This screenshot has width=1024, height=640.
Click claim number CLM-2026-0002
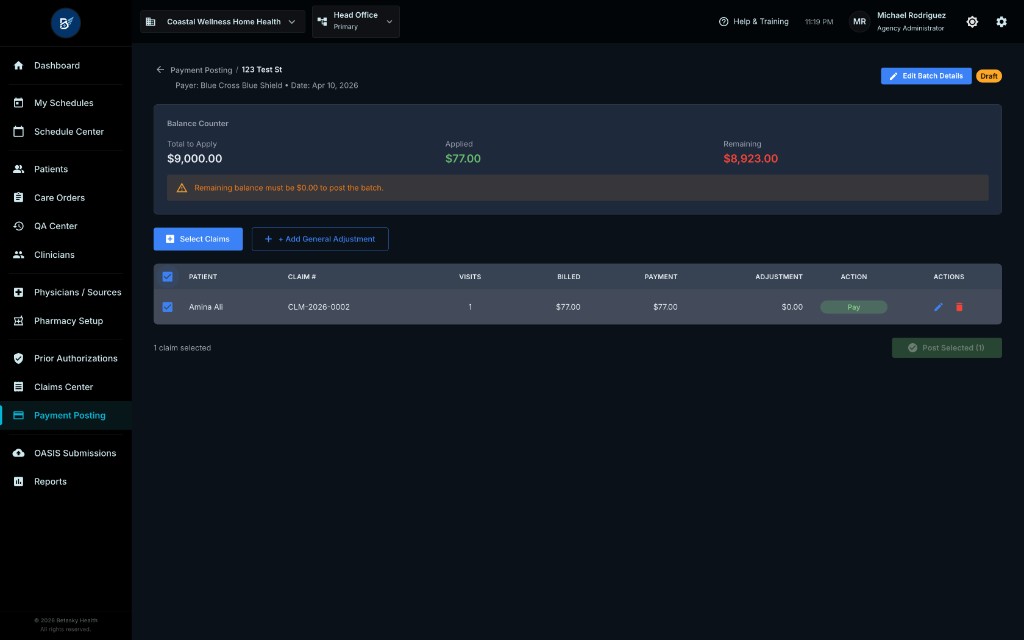click(319, 307)
